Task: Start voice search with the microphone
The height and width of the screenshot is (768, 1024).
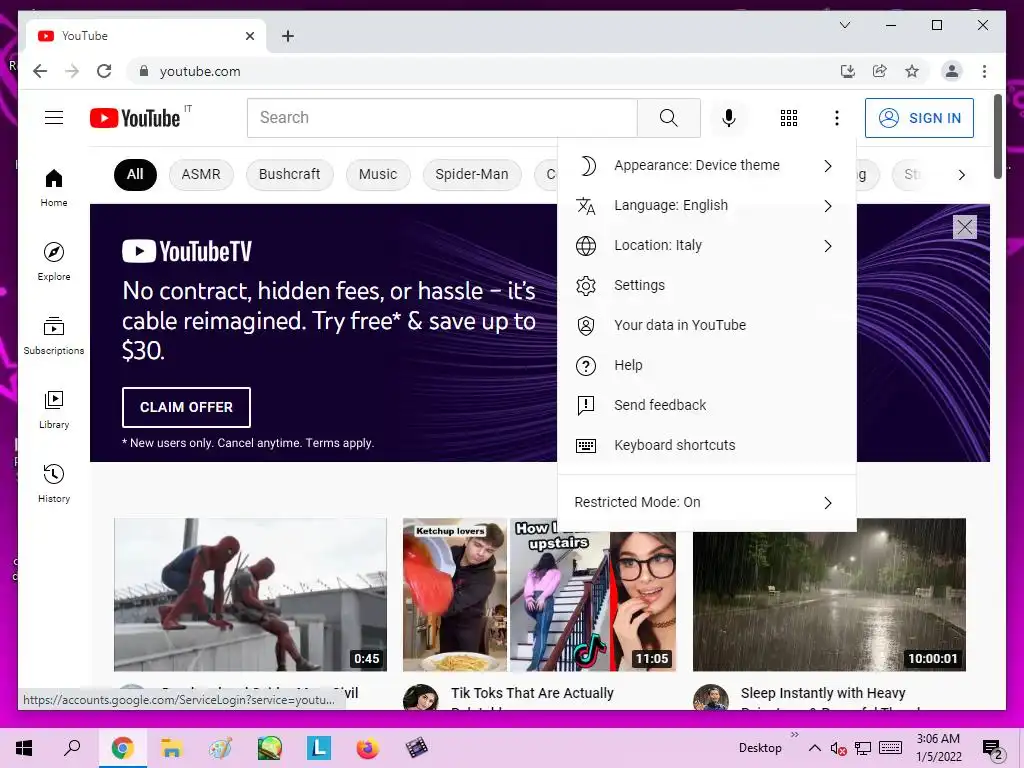Action: point(729,118)
